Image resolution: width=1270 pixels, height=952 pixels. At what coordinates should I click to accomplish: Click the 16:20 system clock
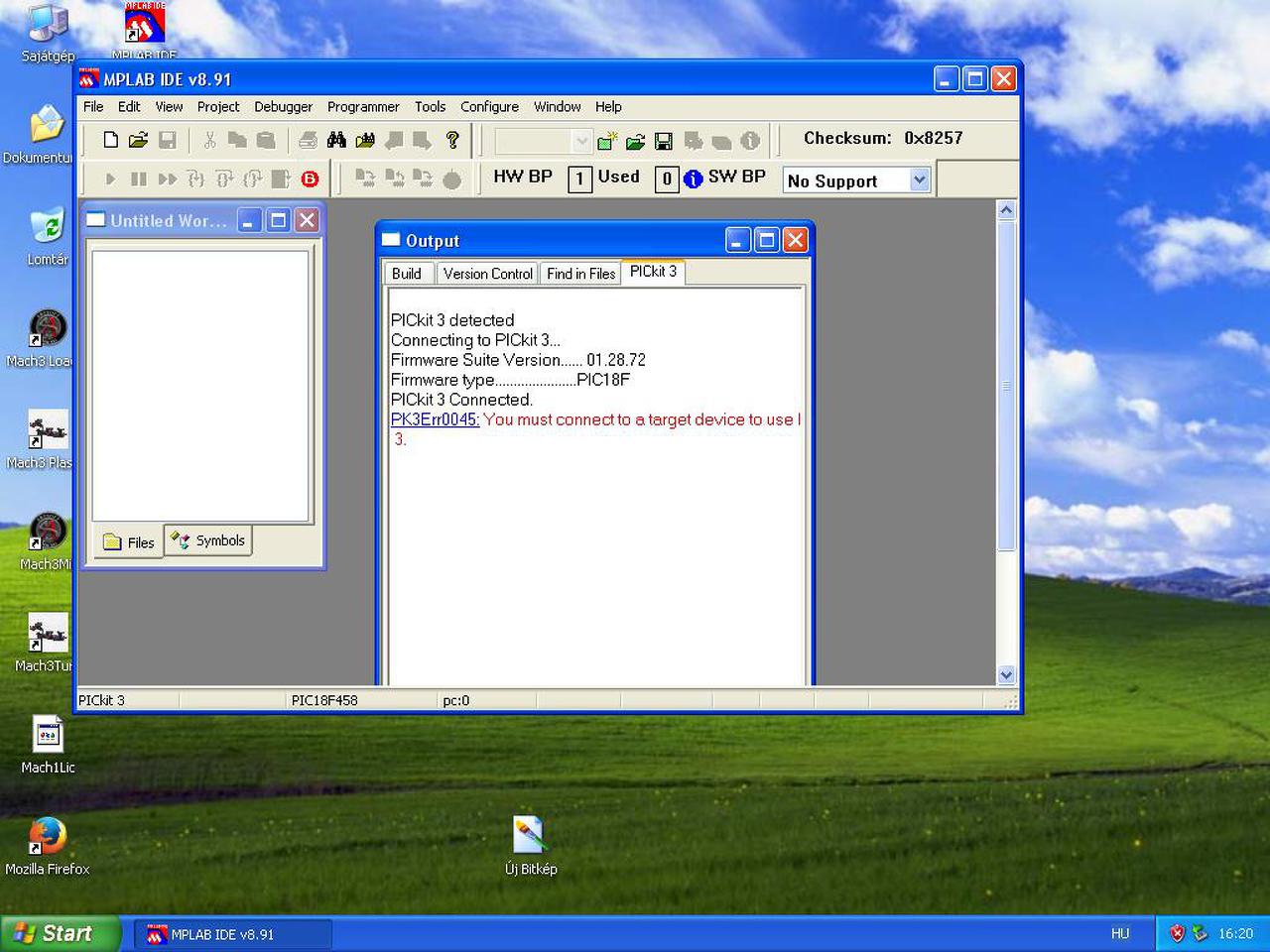pos(1235,933)
